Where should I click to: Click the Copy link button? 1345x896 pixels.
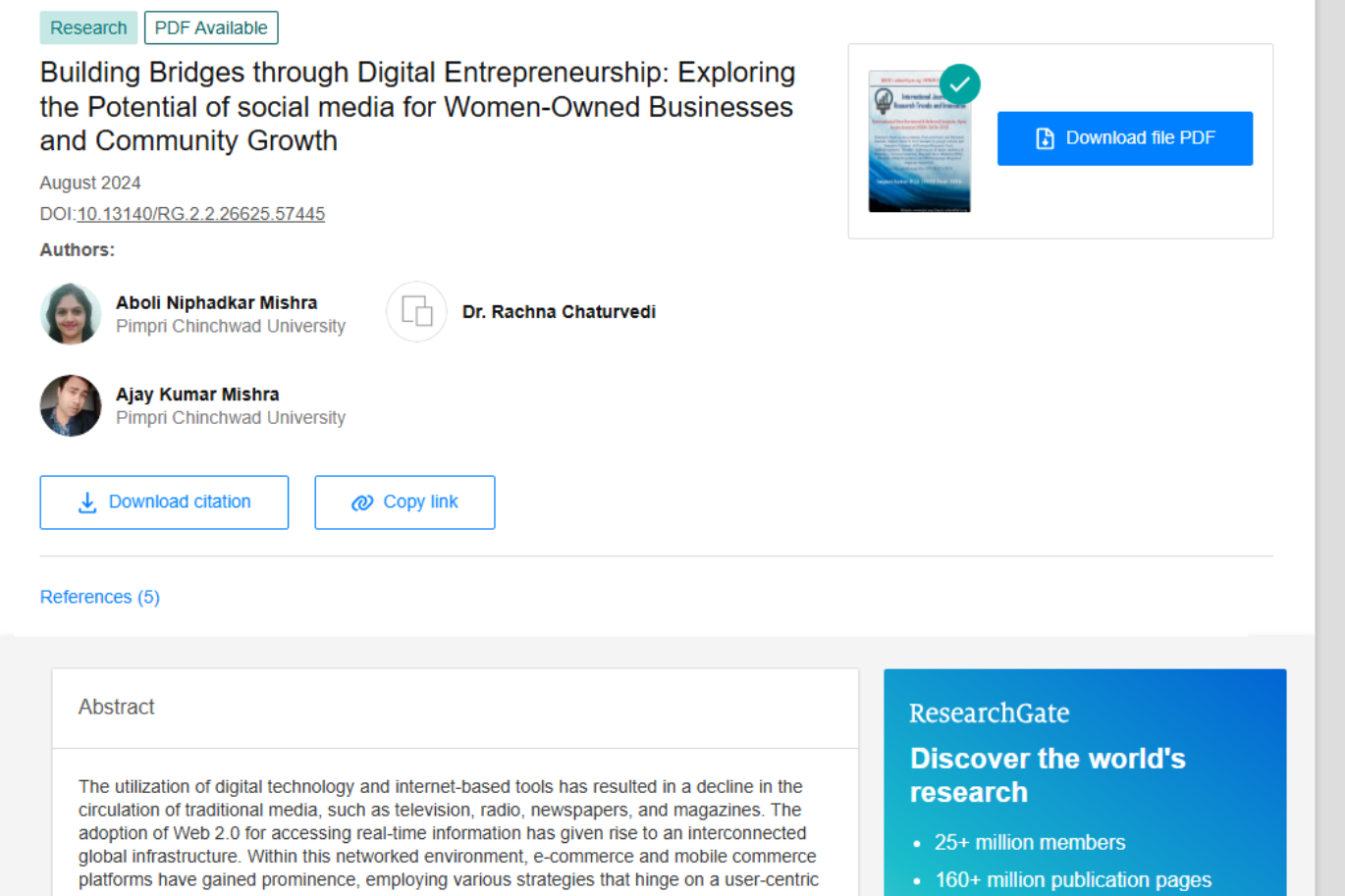click(x=404, y=502)
